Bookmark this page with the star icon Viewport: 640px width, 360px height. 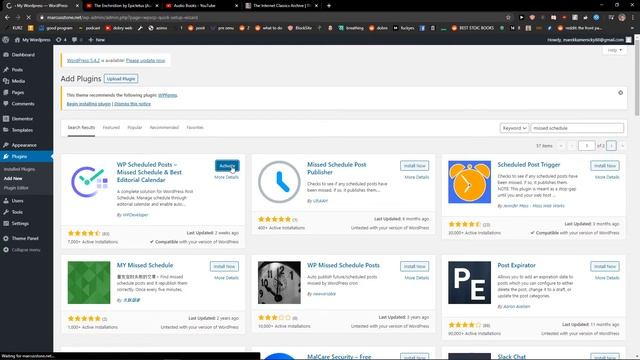click(508, 18)
